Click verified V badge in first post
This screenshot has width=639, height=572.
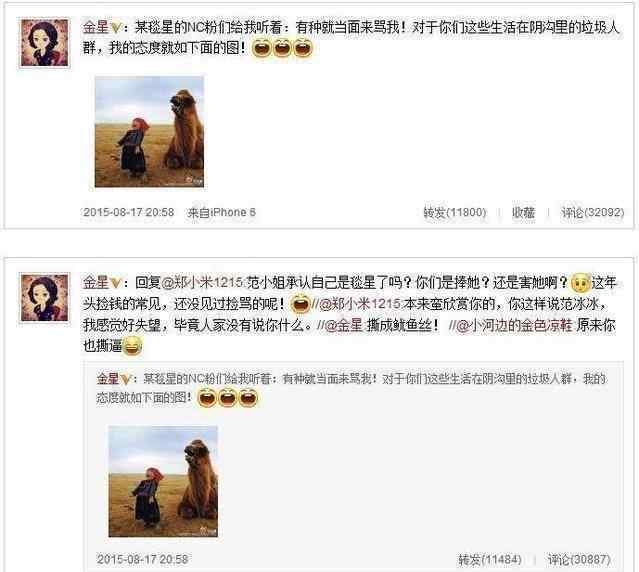pyautogui.click(x=116, y=28)
